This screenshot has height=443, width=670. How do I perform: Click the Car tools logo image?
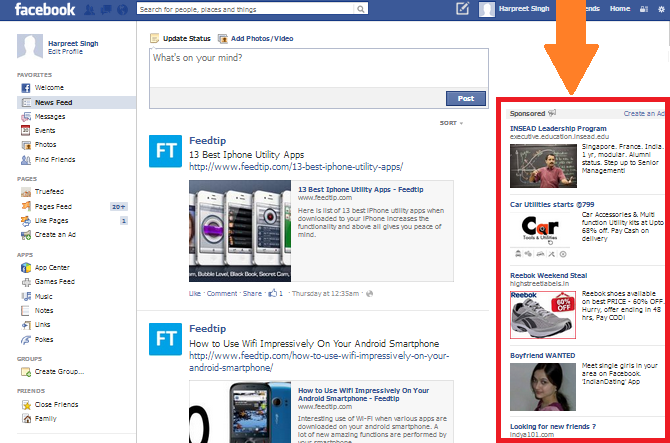click(540, 234)
